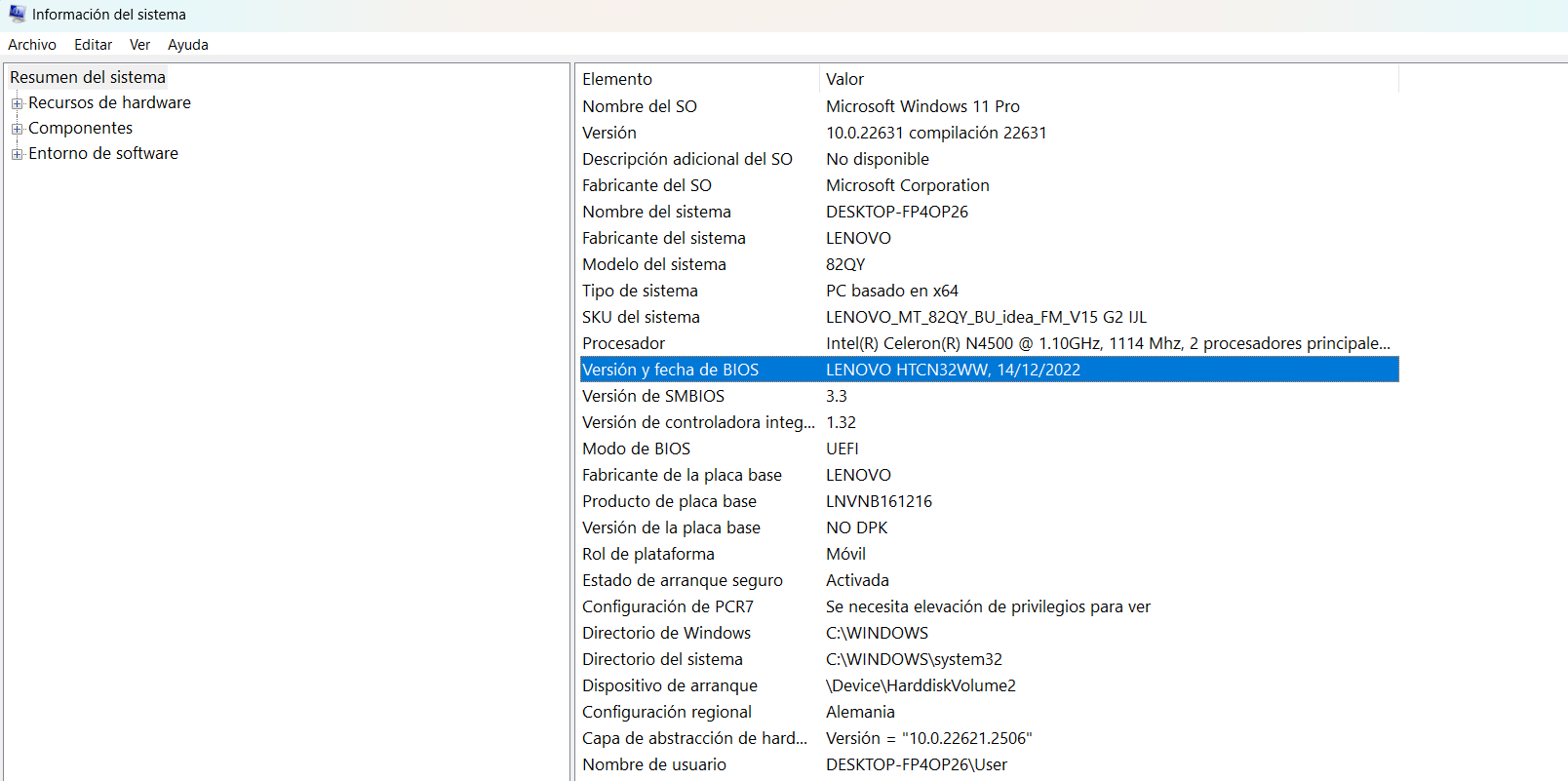Expand the Entorno de software node
1568x781 pixels.
coord(17,154)
